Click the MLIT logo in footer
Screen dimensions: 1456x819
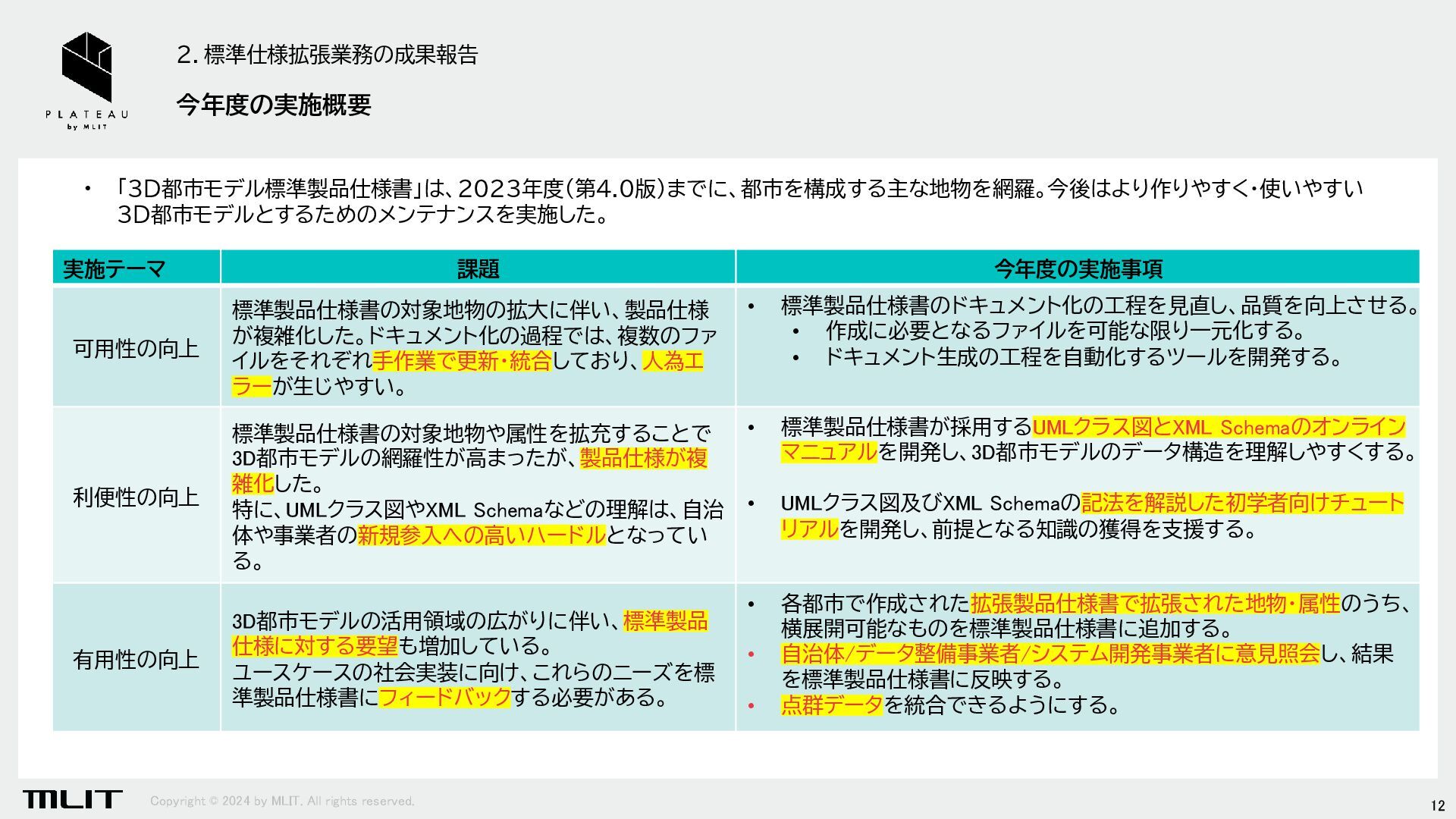coord(72,799)
